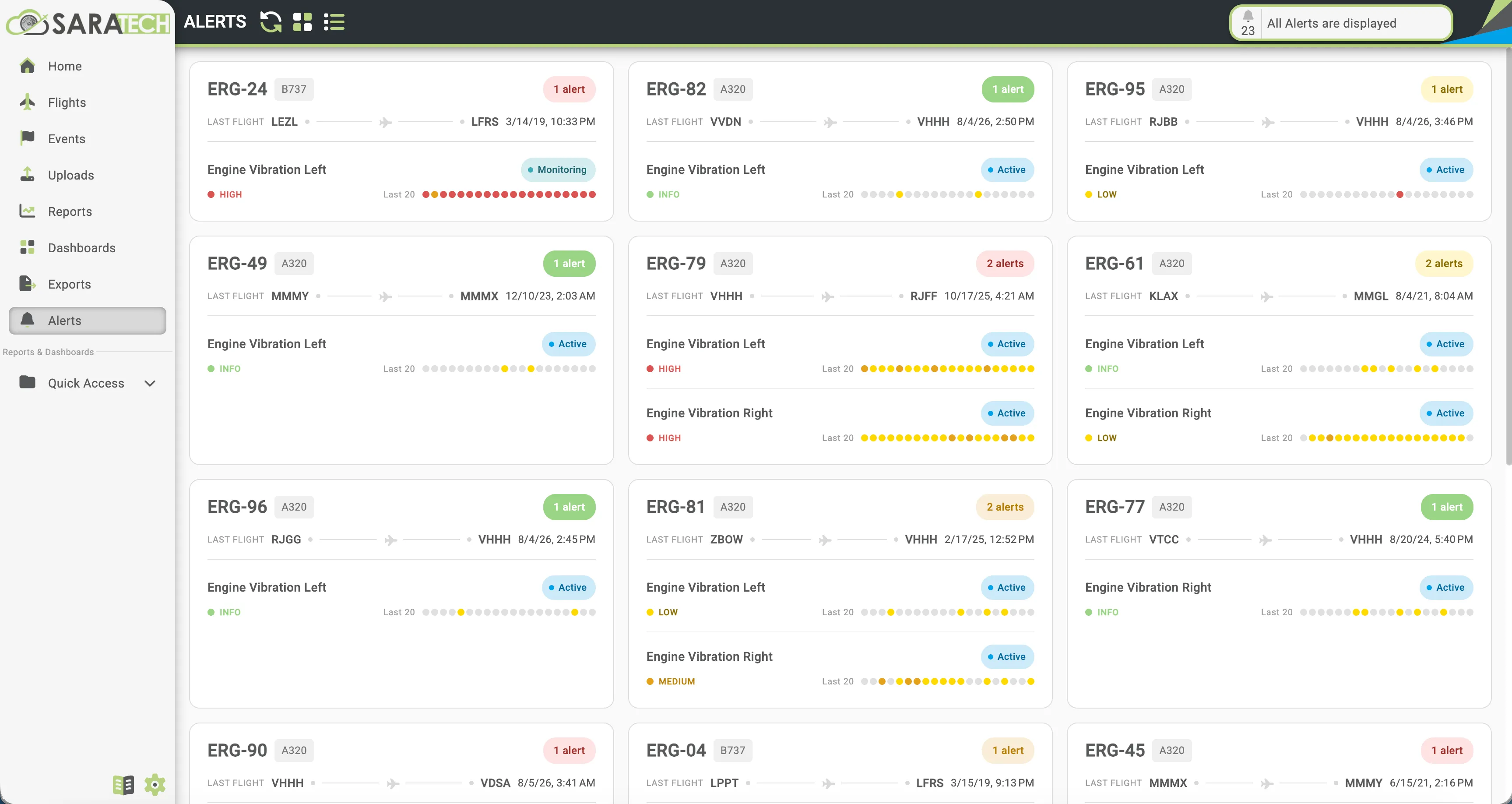Click ERG-61 2 alerts badge

coord(1444,264)
